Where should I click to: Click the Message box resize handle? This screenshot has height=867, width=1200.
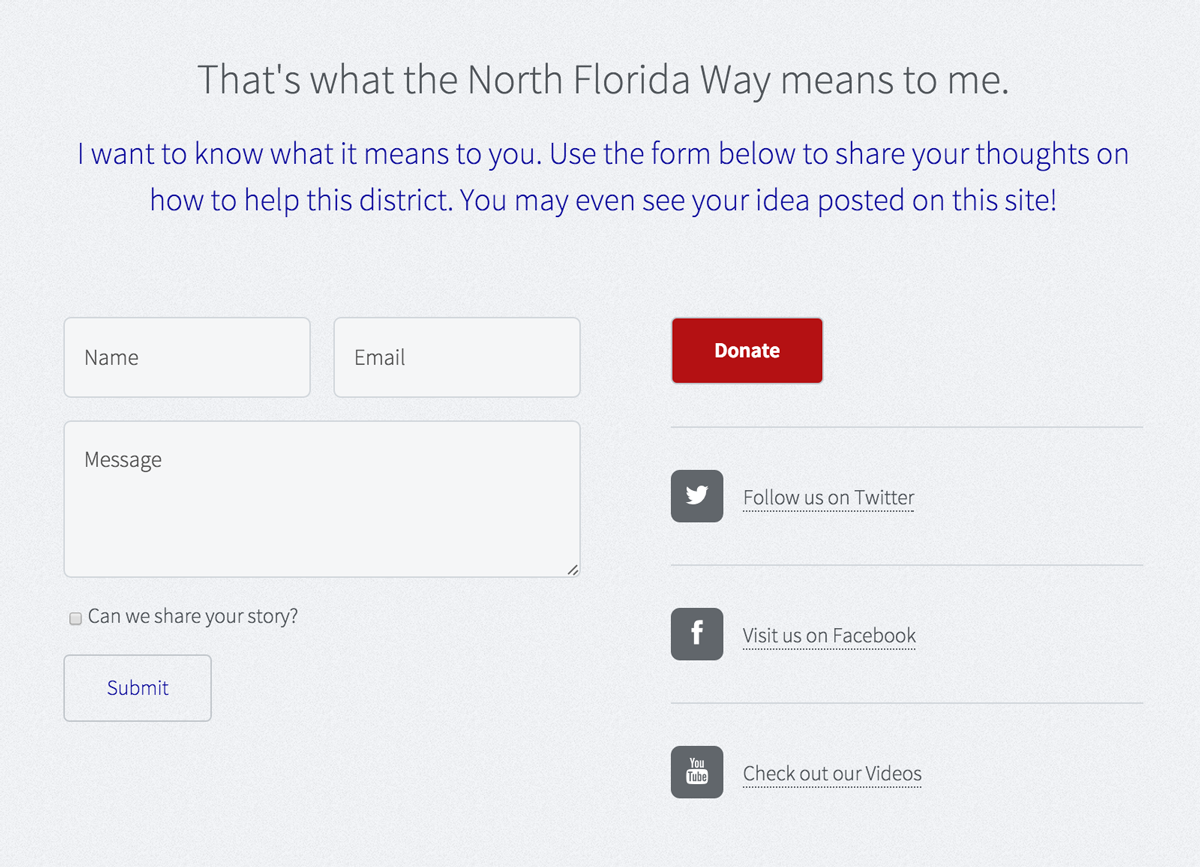tap(572, 569)
